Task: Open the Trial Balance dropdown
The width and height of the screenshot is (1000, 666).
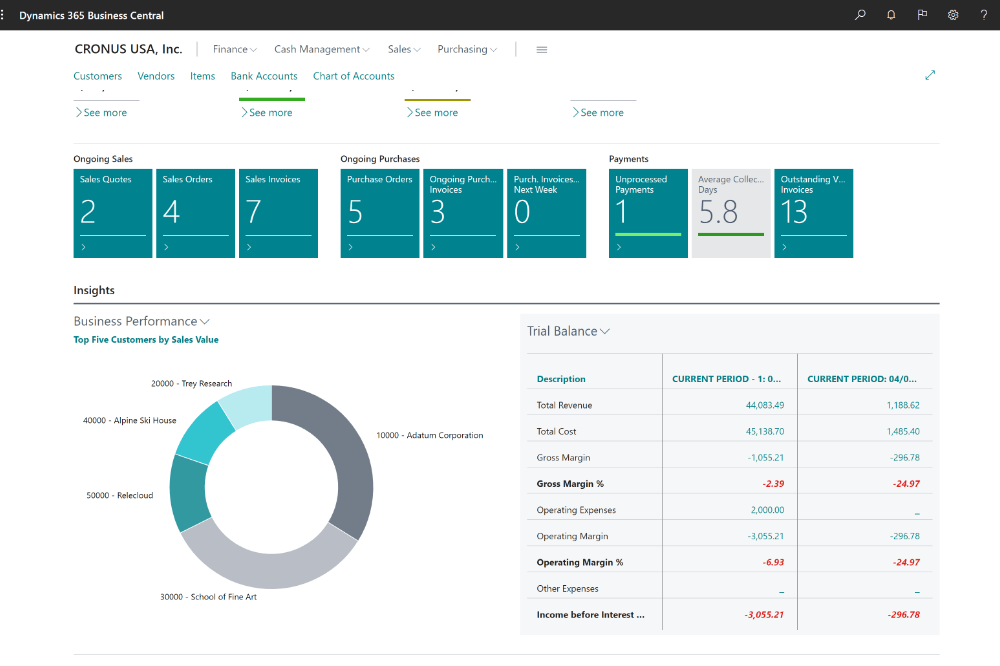Action: [568, 331]
